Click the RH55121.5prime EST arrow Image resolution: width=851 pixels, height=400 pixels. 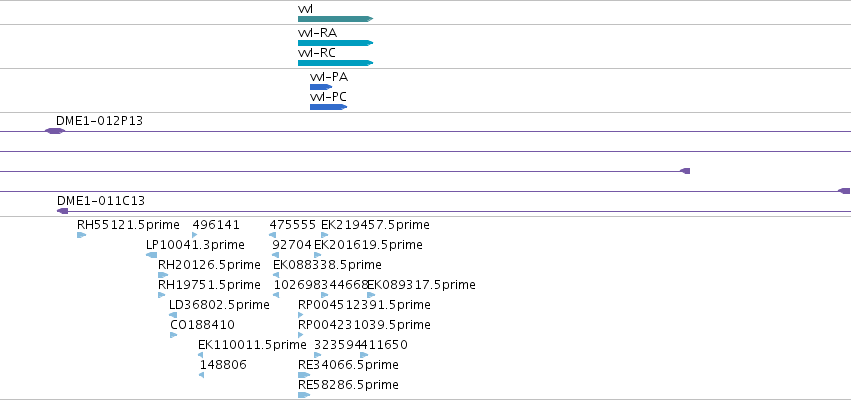81,235
